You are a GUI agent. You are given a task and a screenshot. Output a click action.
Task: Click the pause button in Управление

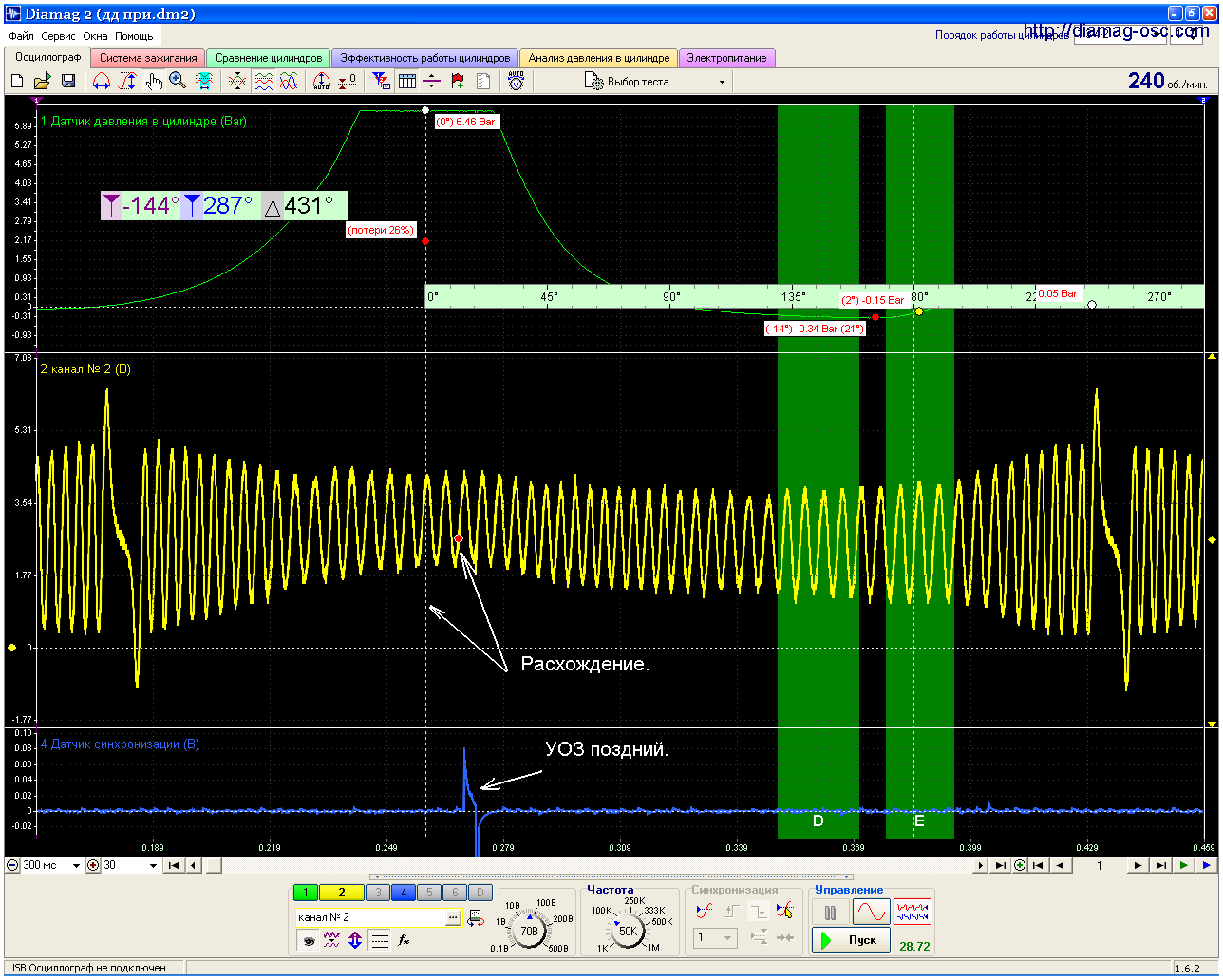coord(831,913)
